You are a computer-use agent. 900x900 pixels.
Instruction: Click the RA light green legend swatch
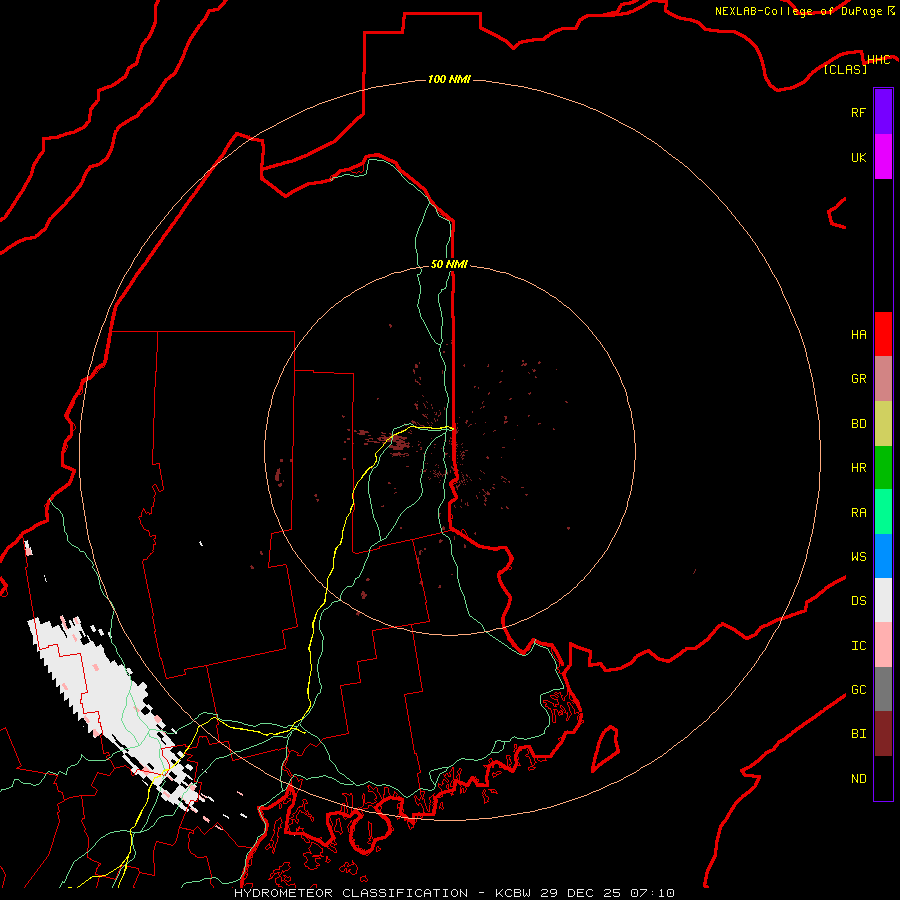point(883,512)
